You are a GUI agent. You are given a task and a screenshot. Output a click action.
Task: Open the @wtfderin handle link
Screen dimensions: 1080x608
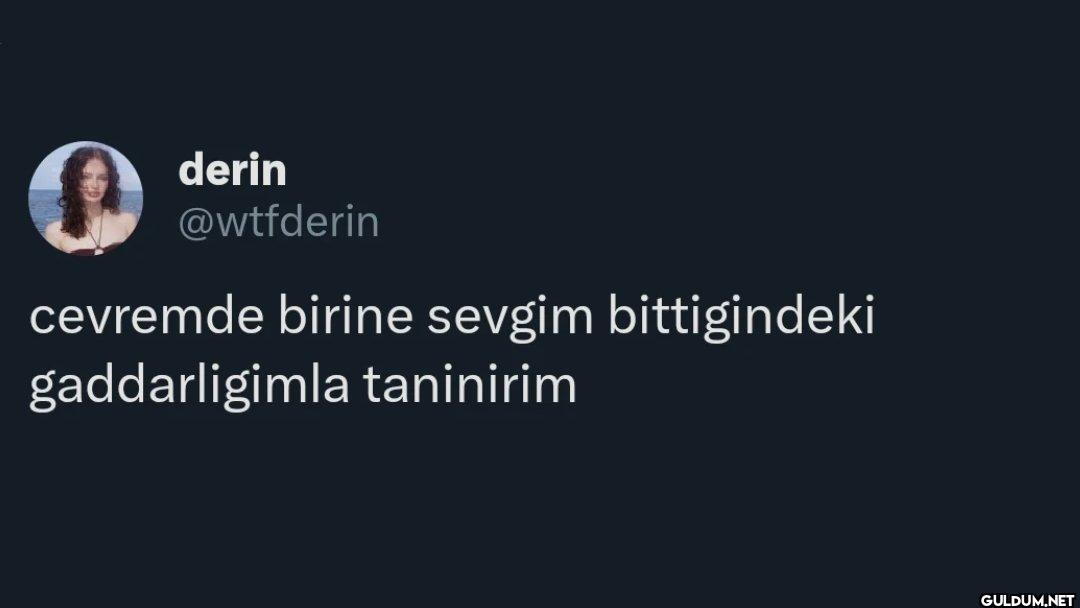pos(278,222)
